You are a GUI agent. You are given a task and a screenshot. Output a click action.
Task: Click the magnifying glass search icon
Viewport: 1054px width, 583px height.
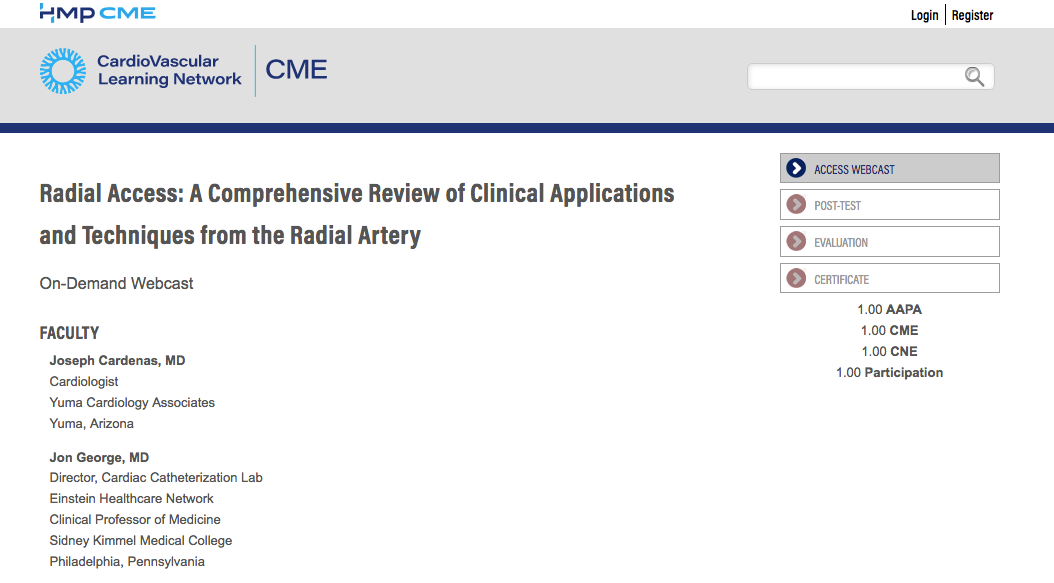(x=974, y=77)
